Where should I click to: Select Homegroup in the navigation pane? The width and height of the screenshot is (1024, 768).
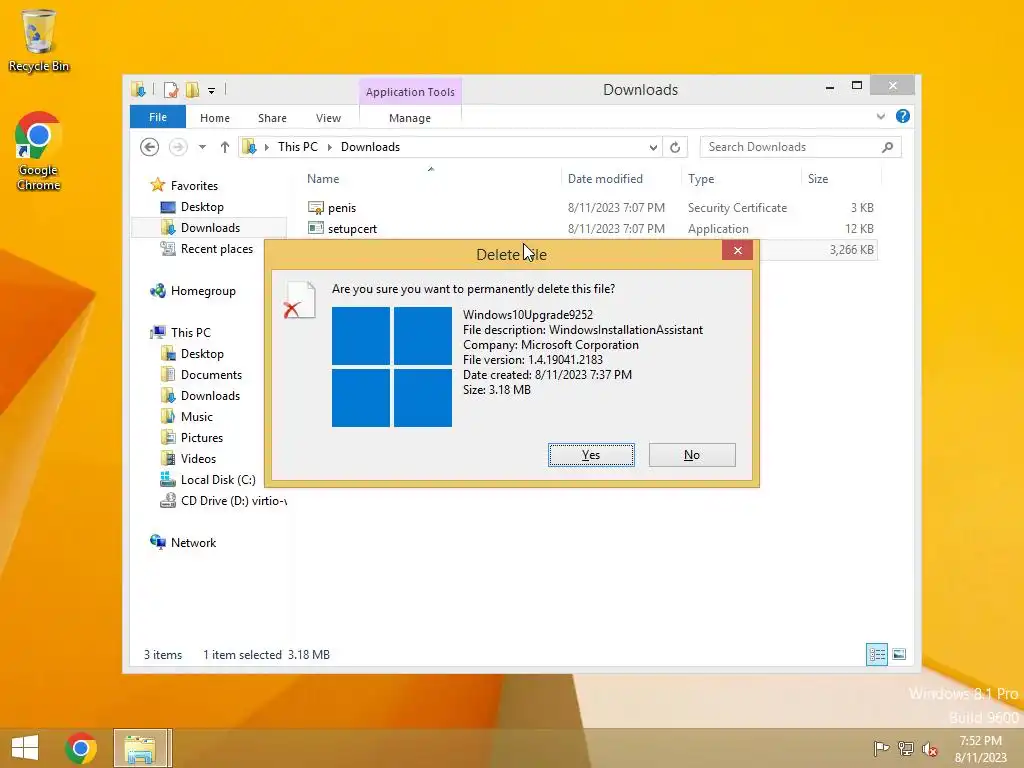(203, 291)
